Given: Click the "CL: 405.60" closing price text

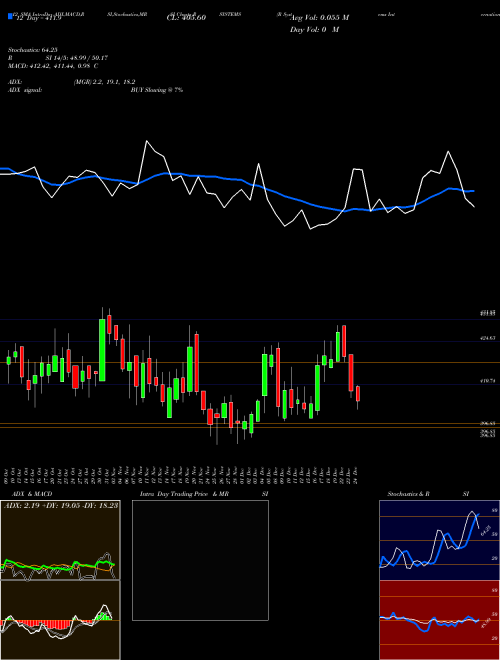Looking at the screenshot, I should point(186,18).
